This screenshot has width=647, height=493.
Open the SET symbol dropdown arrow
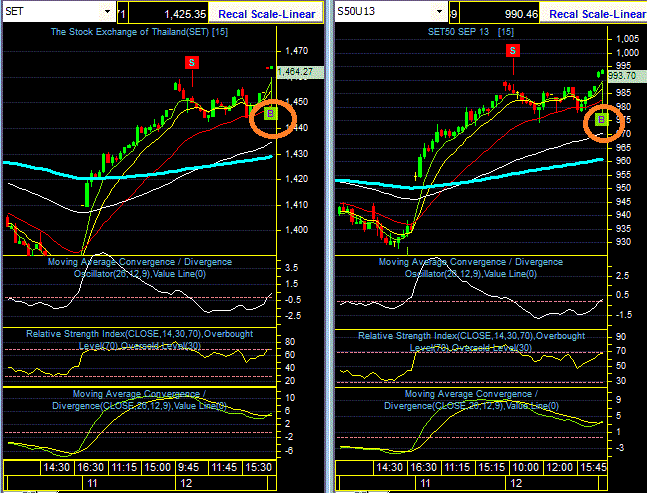pos(108,11)
